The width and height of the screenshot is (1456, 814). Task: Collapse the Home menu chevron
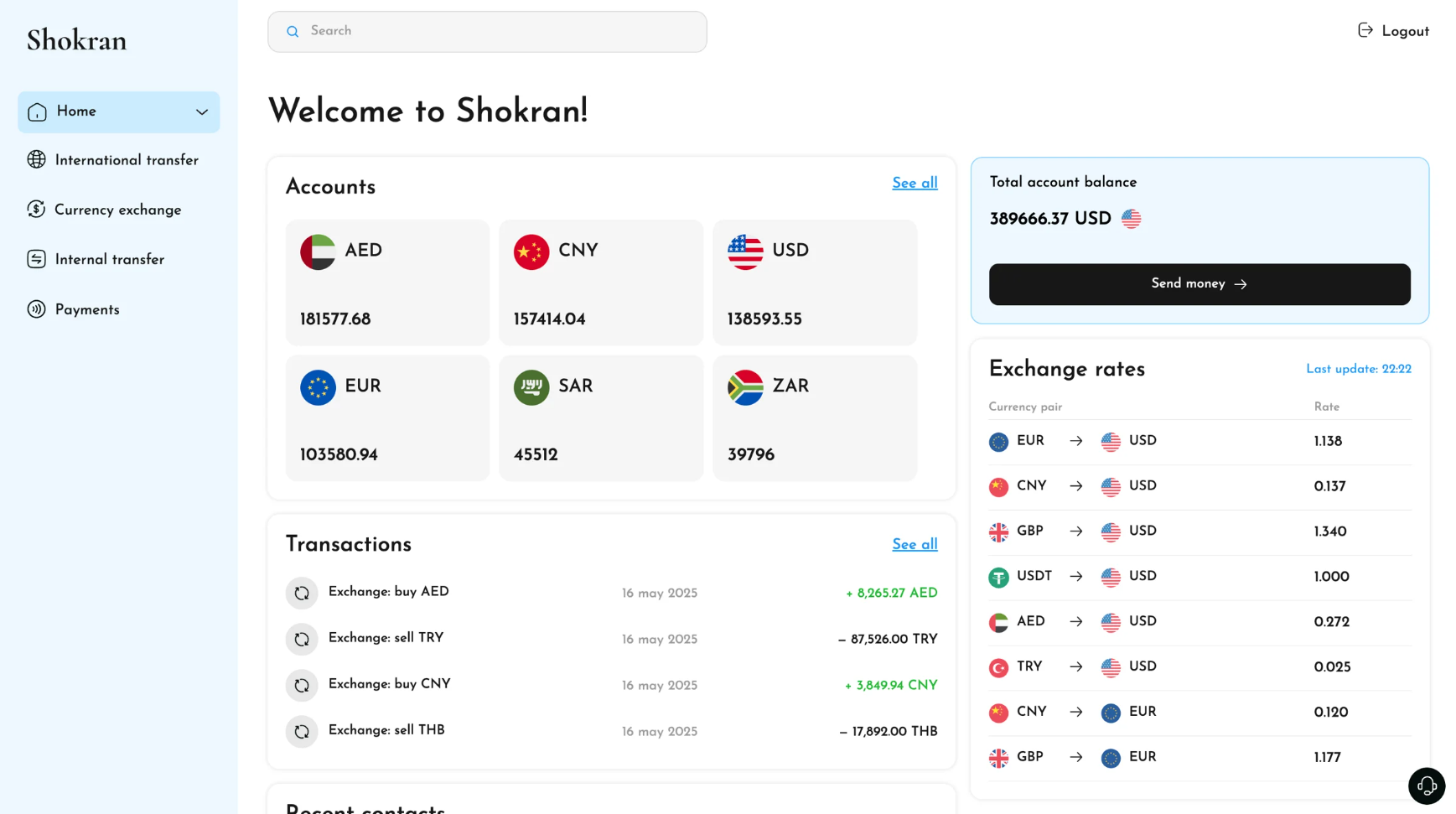tap(201, 111)
